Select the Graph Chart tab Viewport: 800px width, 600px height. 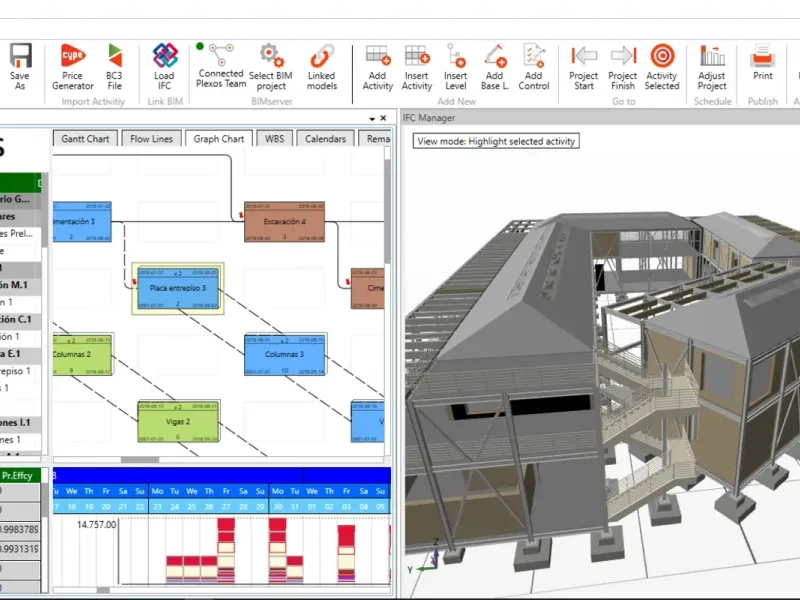tap(219, 139)
